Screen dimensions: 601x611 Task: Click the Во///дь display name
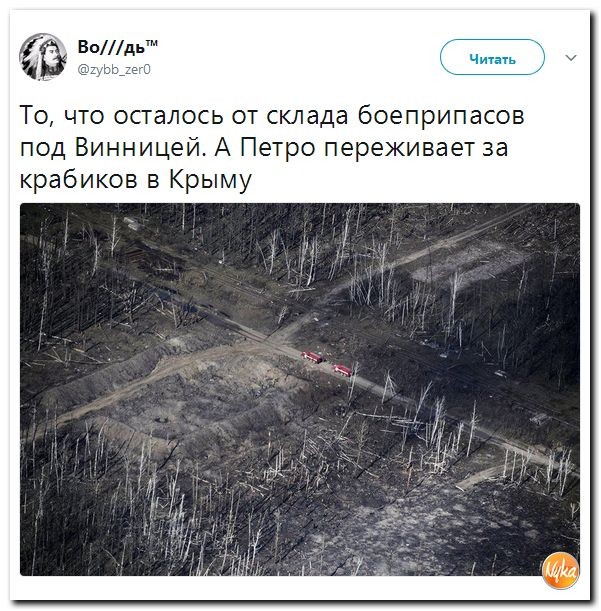coord(111,48)
